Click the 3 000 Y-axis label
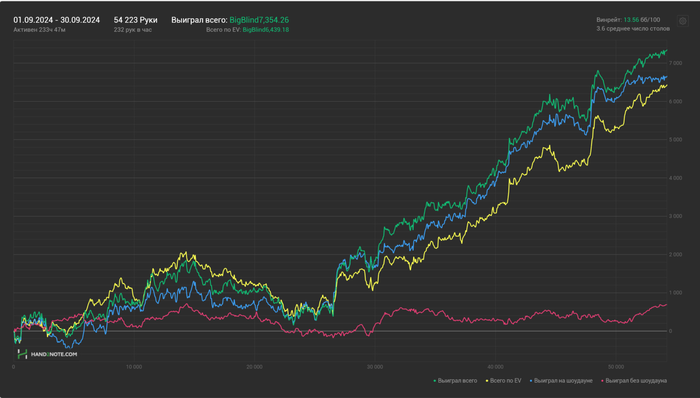This screenshot has width=700, height=398. (x=675, y=216)
